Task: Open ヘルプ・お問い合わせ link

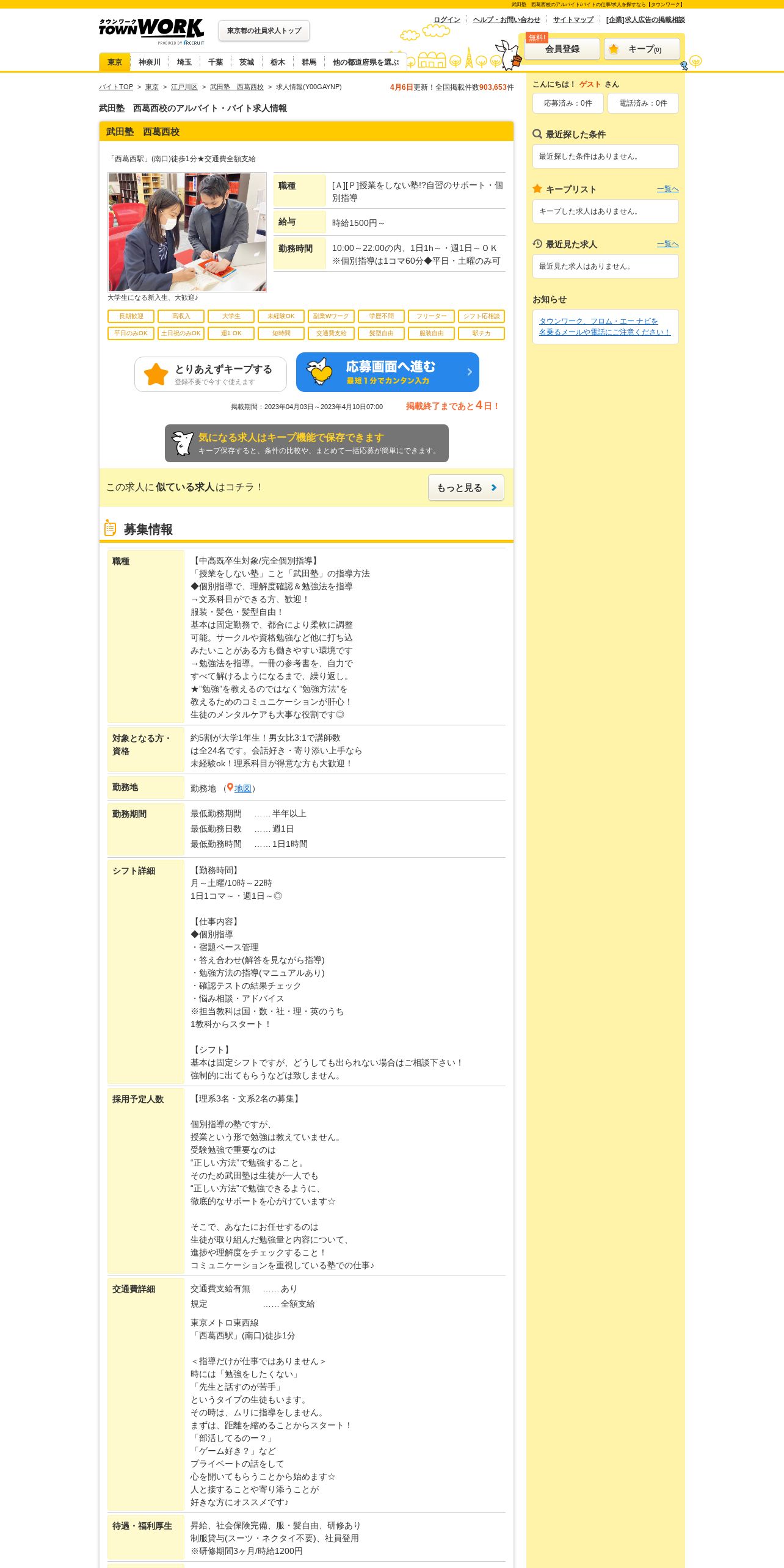Action: pyautogui.click(x=507, y=20)
